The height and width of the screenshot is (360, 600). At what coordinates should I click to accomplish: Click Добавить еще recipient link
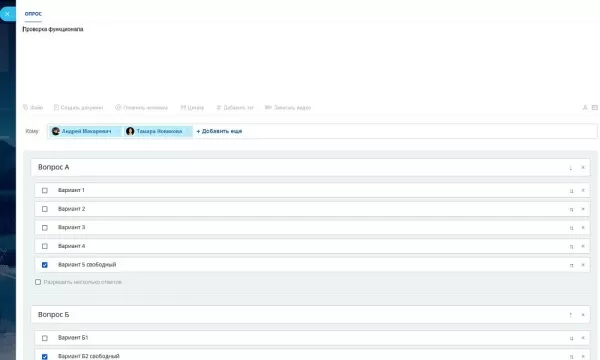pos(219,131)
